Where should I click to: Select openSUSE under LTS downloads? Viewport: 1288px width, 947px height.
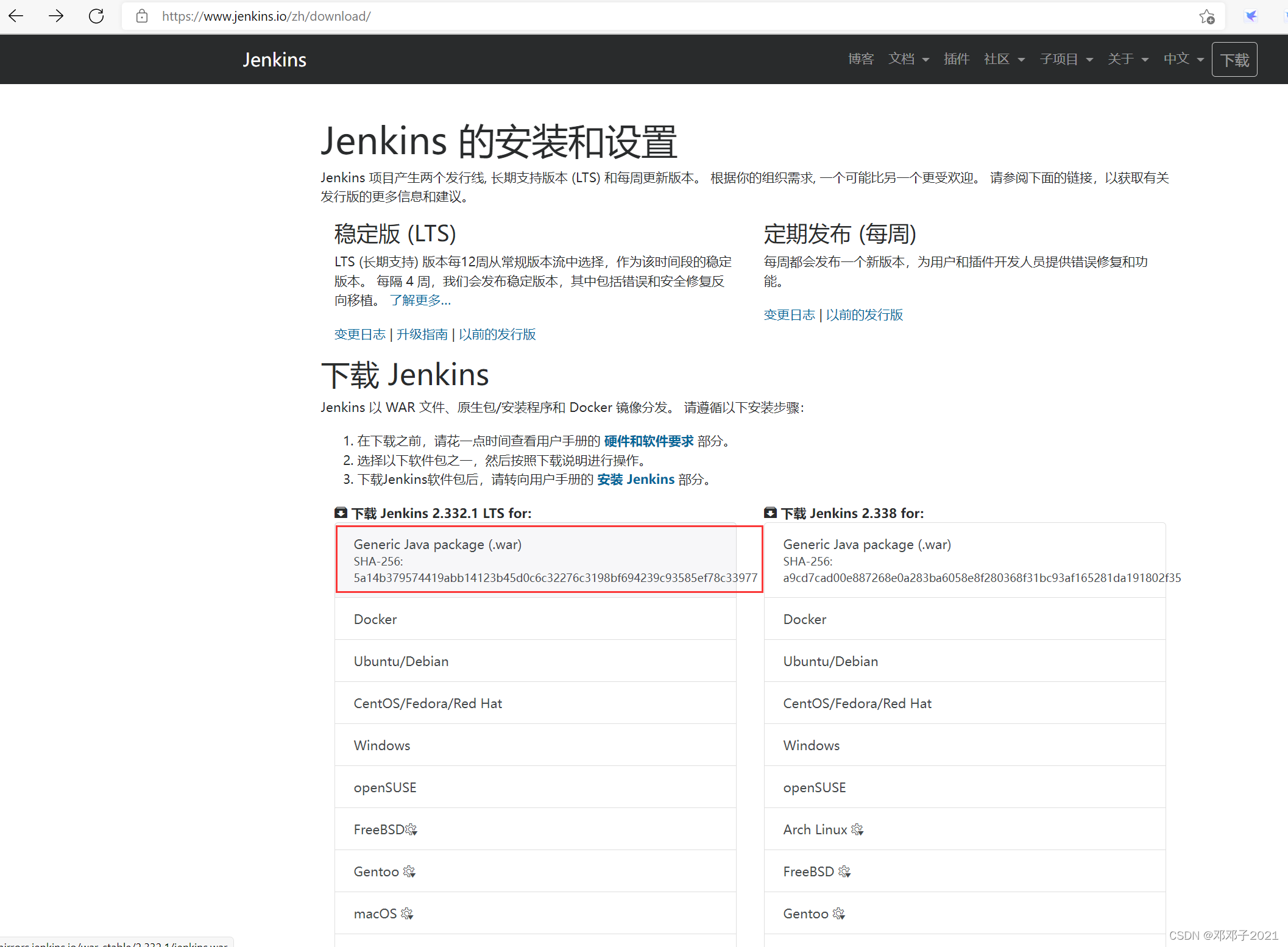(535, 787)
